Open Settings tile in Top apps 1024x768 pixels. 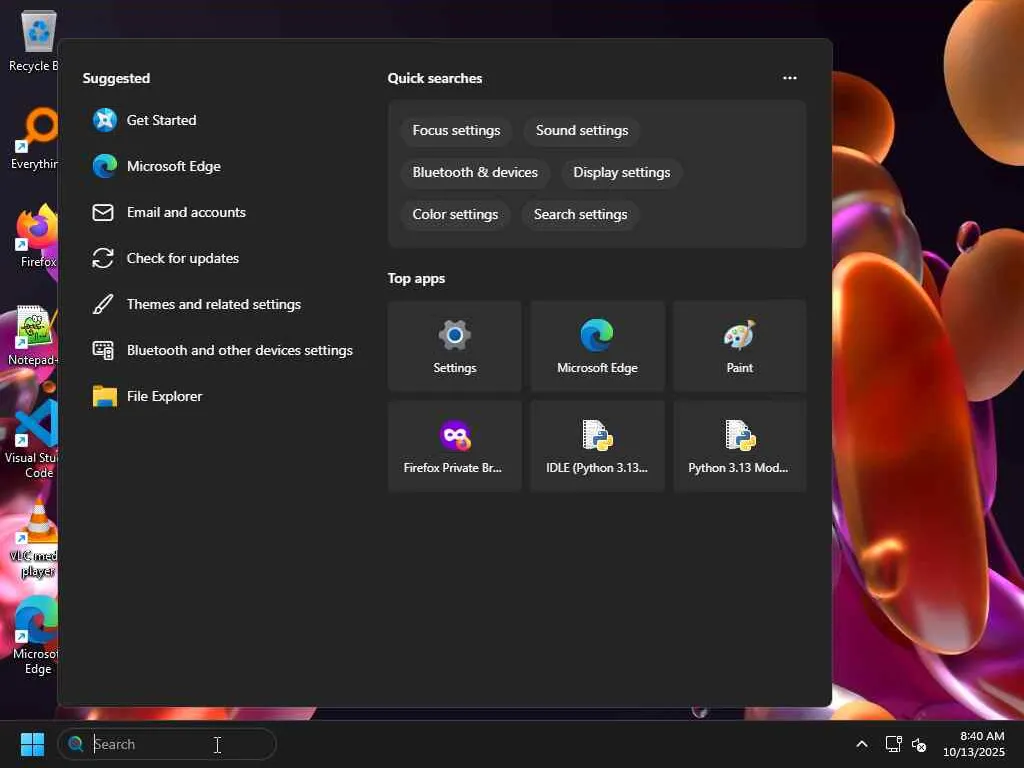tap(455, 346)
